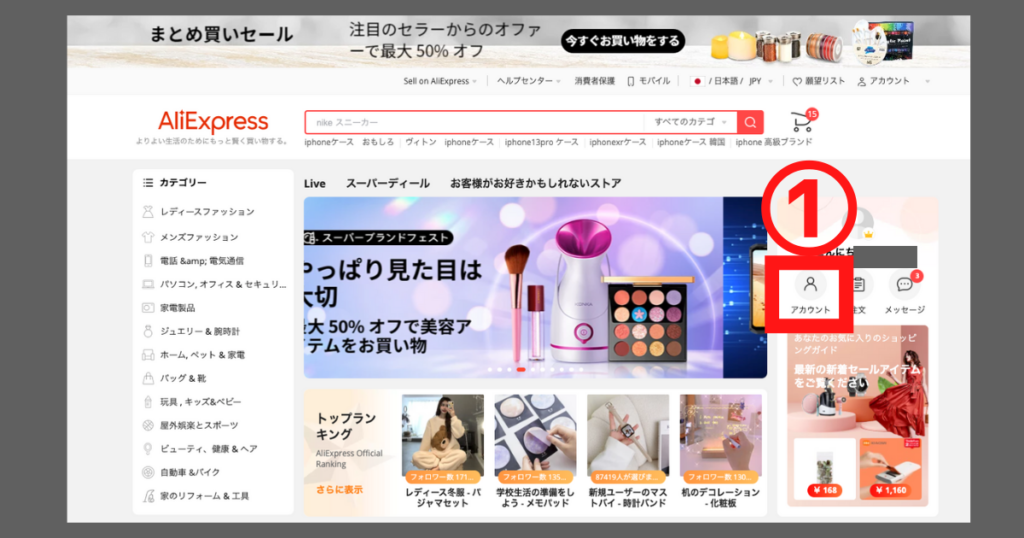The image size is (1024, 538).
Task: Click the メッセージ label
Action: [904, 310]
